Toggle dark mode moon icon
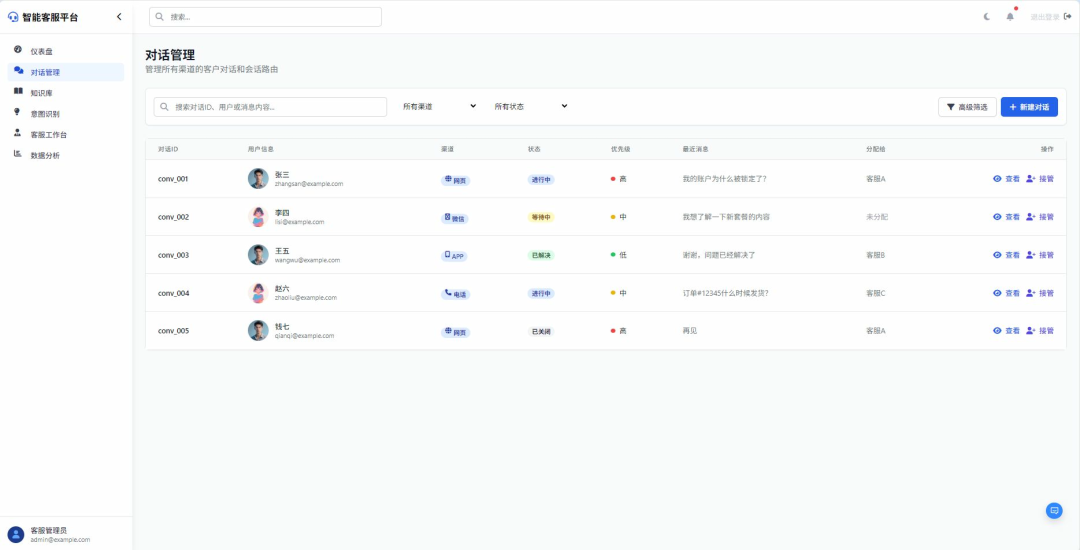The image size is (1080, 550). [987, 16]
